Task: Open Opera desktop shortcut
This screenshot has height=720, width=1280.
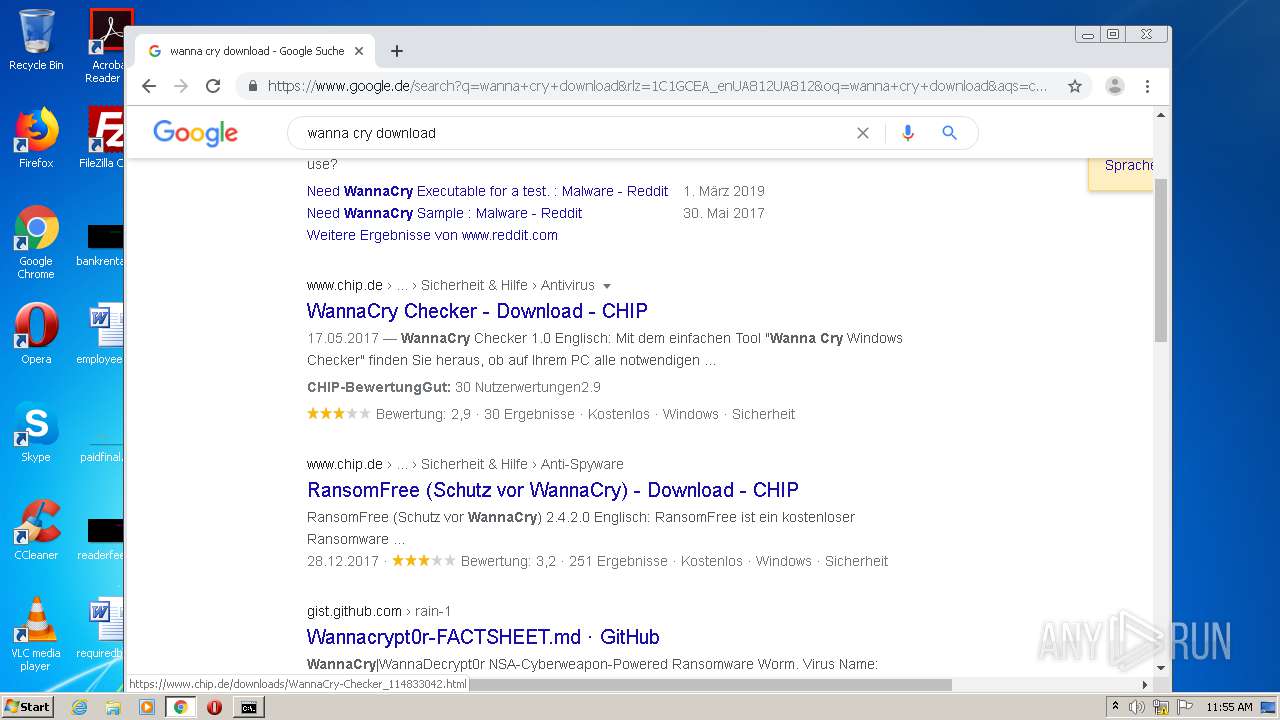Action: [36, 334]
